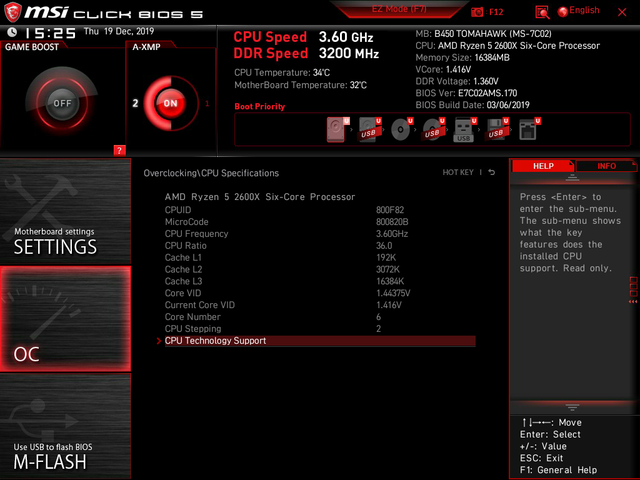Click the 15:25 system time

pos(50,33)
